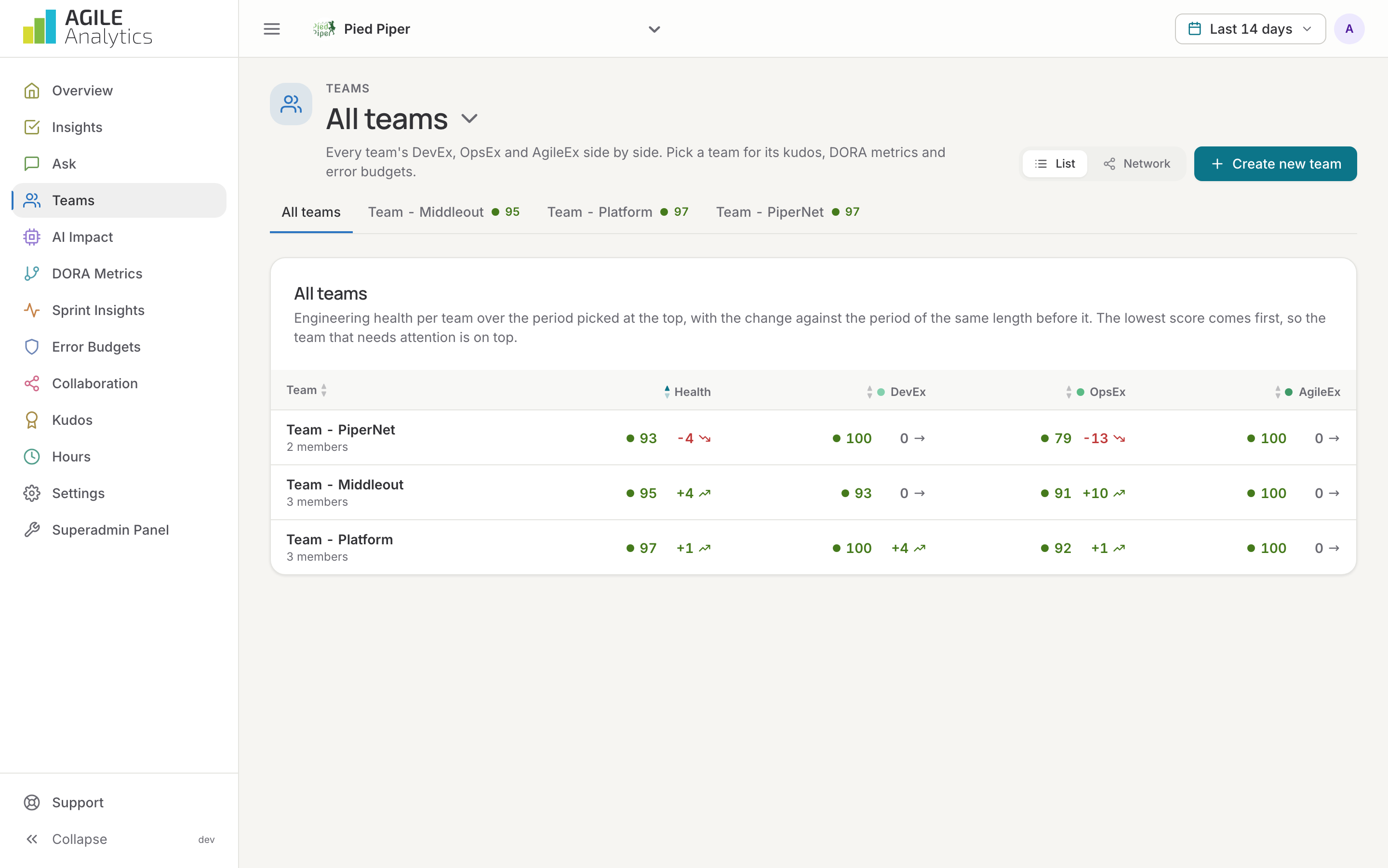Click the Superadmin Panel wrench icon
The image size is (1388, 868).
pyautogui.click(x=32, y=530)
